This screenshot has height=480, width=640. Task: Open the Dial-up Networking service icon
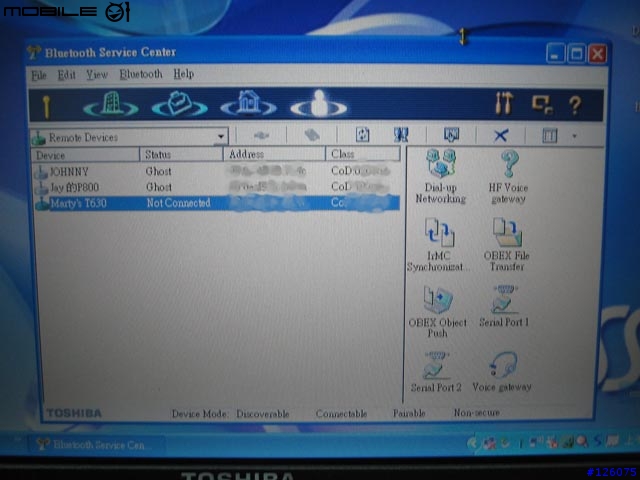tap(440, 176)
